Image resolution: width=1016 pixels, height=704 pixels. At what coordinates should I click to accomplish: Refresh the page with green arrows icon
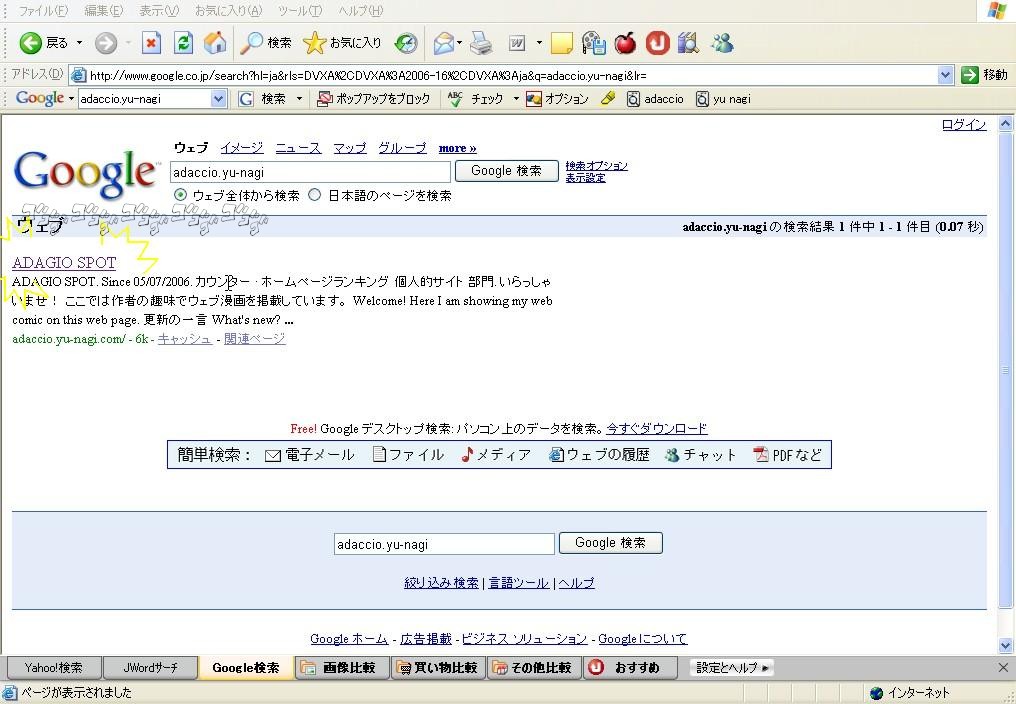click(x=183, y=43)
